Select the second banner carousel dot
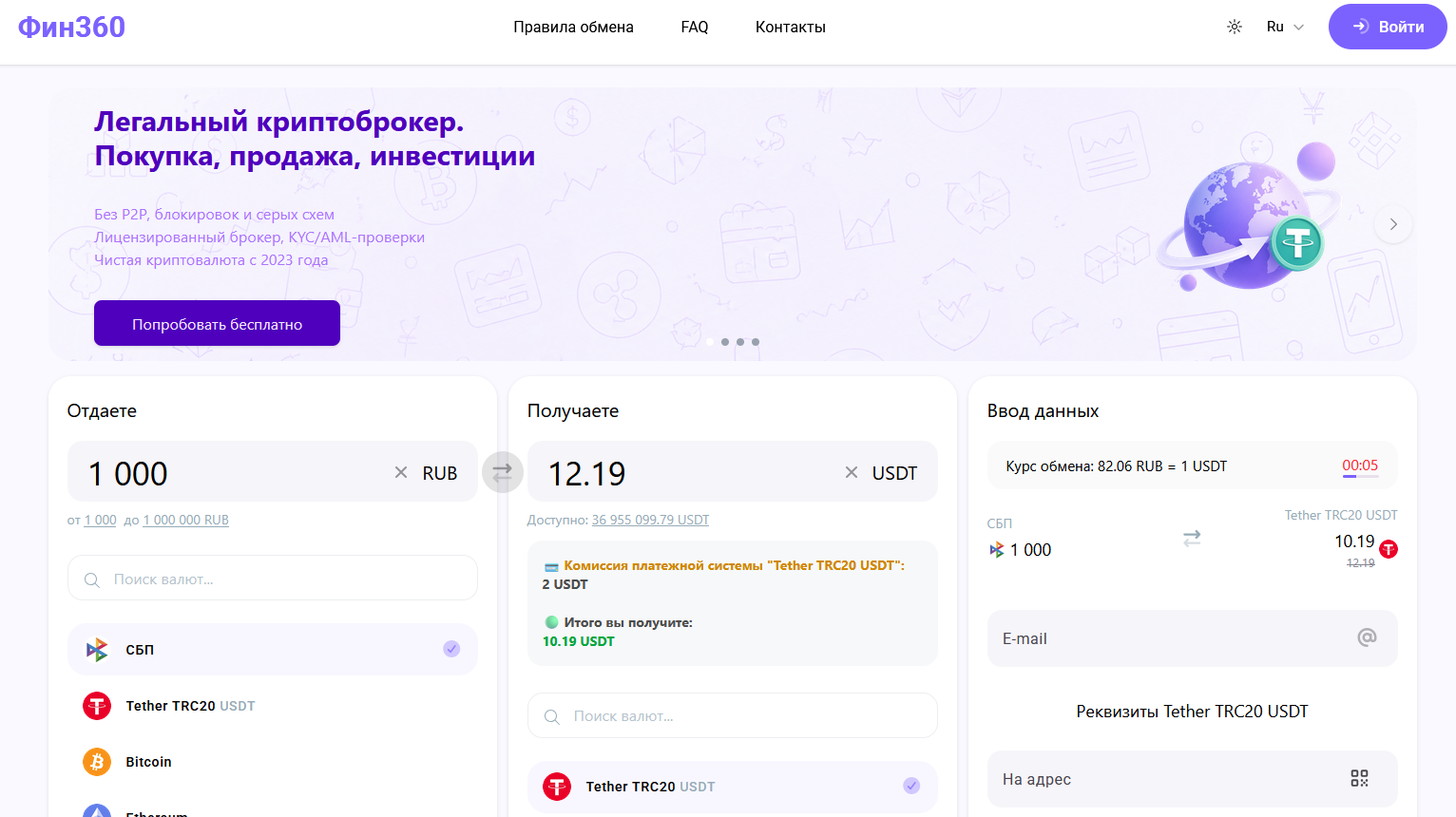The height and width of the screenshot is (817, 1456). [x=725, y=342]
